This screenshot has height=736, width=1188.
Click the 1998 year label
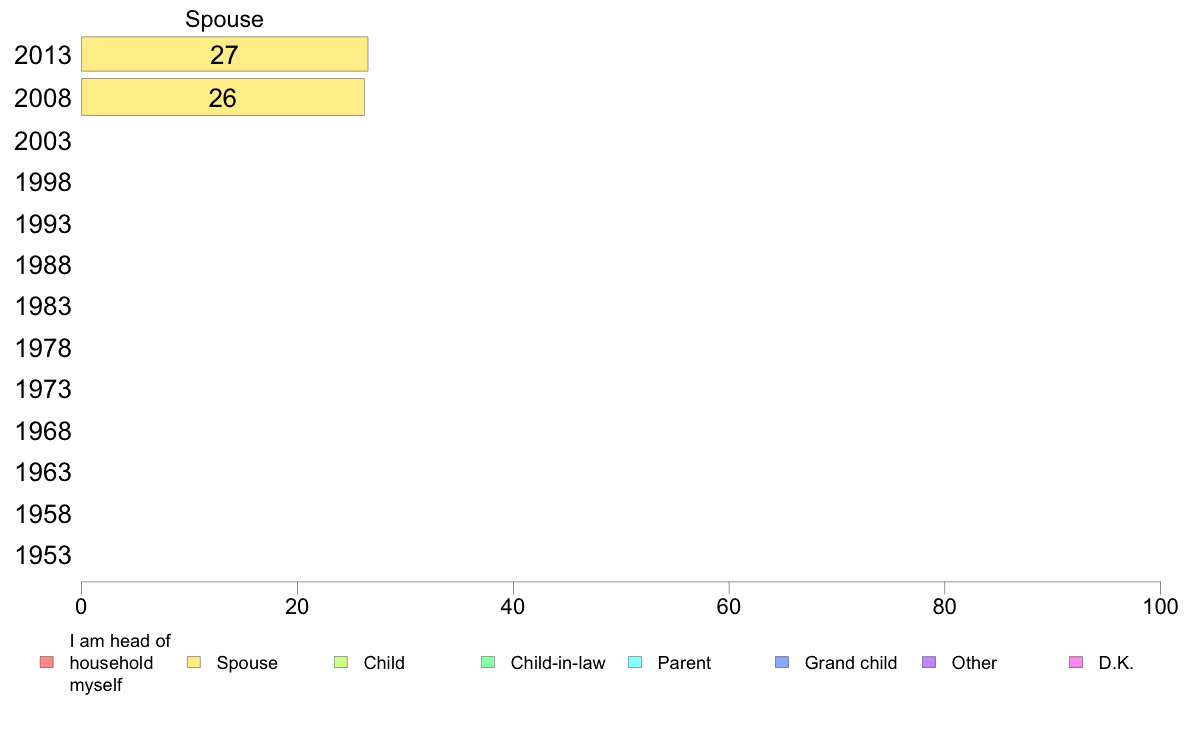[43, 183]
